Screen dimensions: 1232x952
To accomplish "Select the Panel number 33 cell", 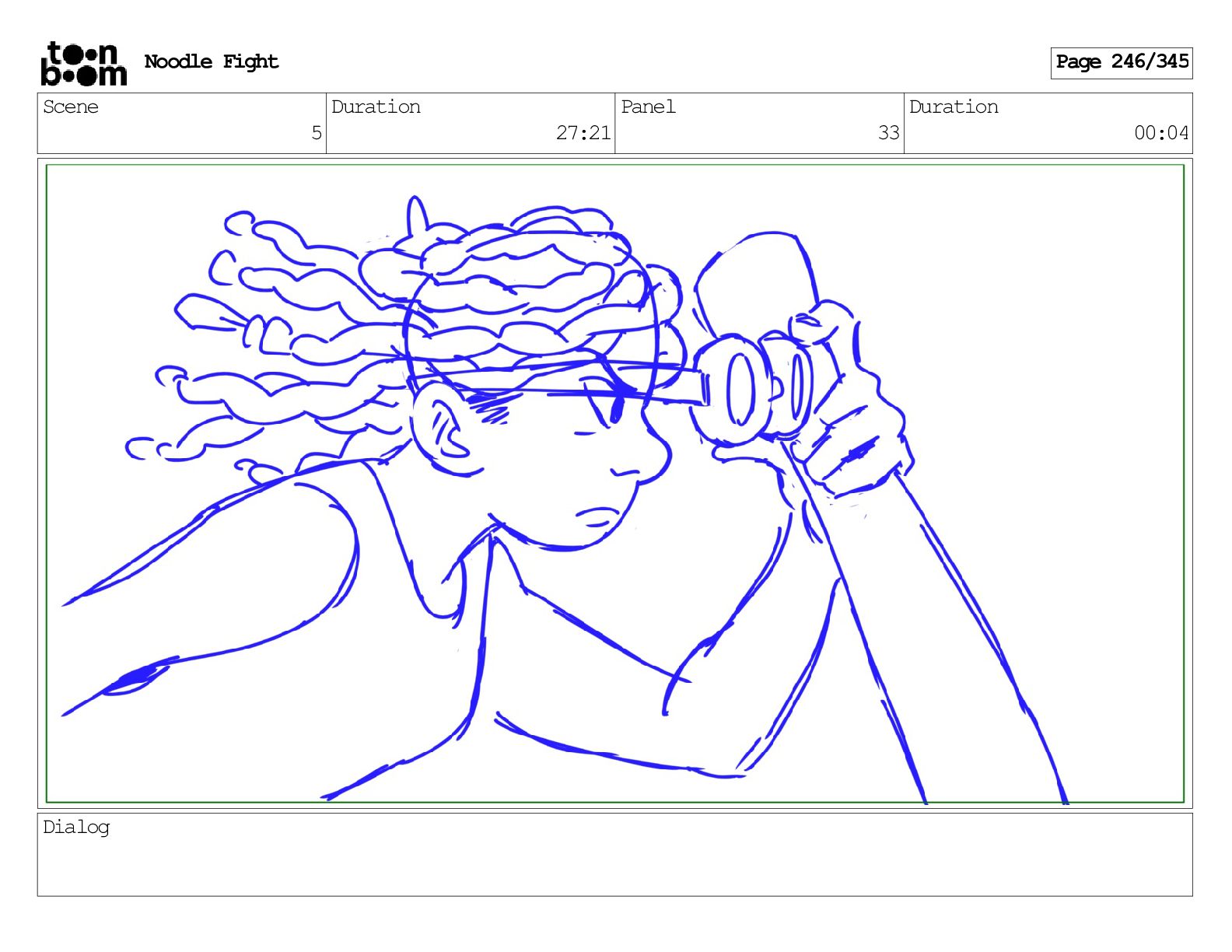I will pyautogui.click(x=759, y=124).
